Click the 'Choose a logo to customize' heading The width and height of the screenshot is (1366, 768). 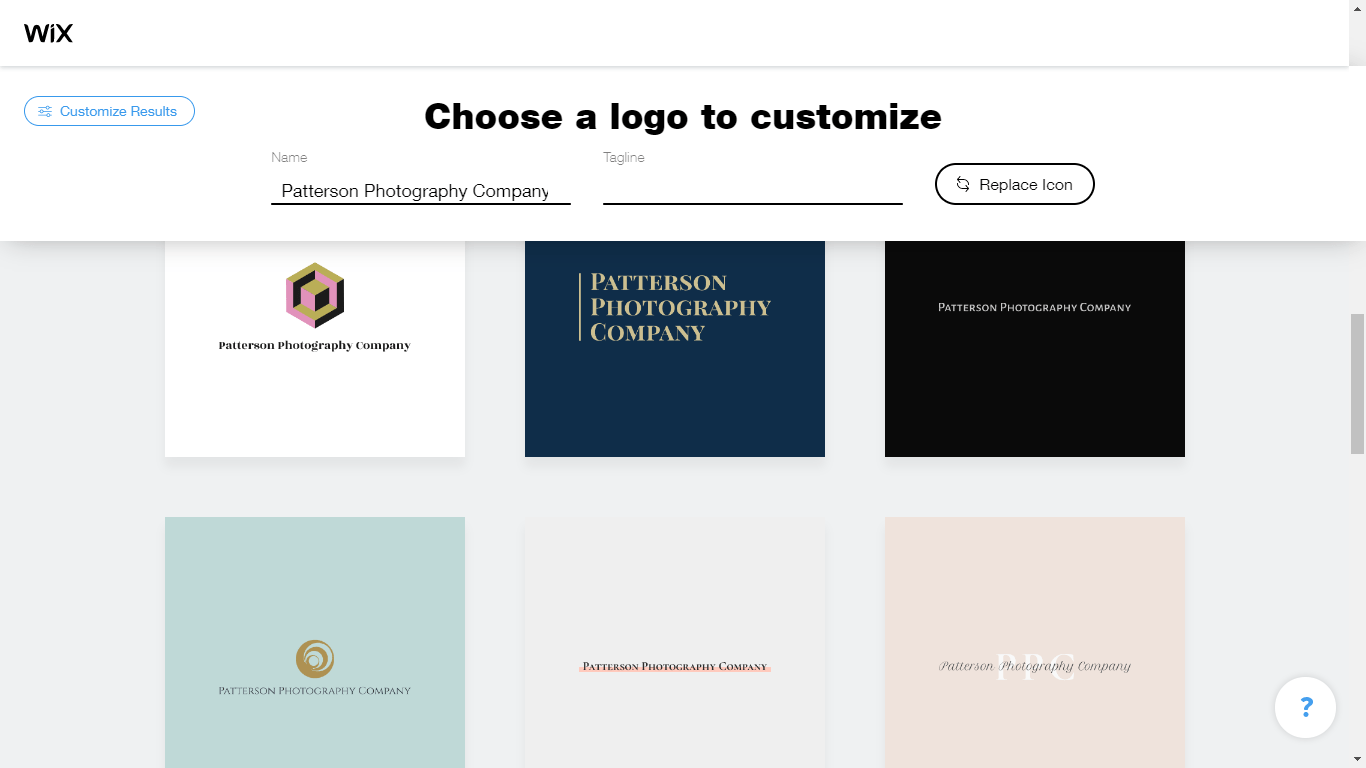tap(683, 116)
